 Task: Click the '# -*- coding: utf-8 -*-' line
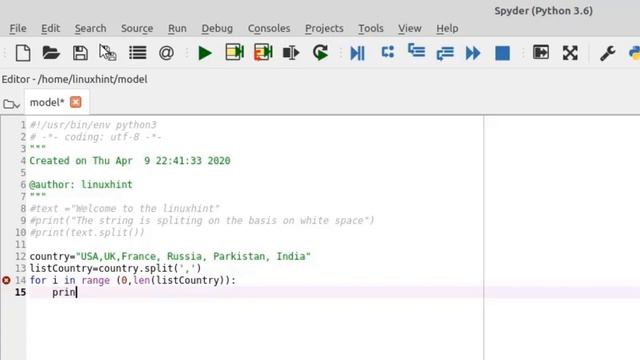96,137
